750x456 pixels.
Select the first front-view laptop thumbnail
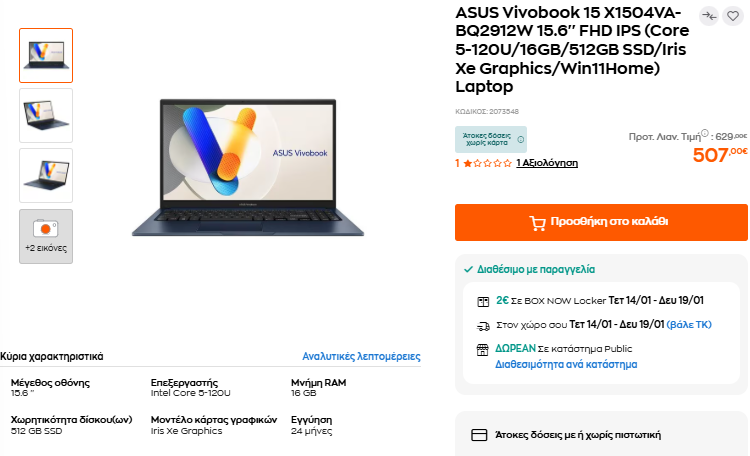(x=46, y=56)
